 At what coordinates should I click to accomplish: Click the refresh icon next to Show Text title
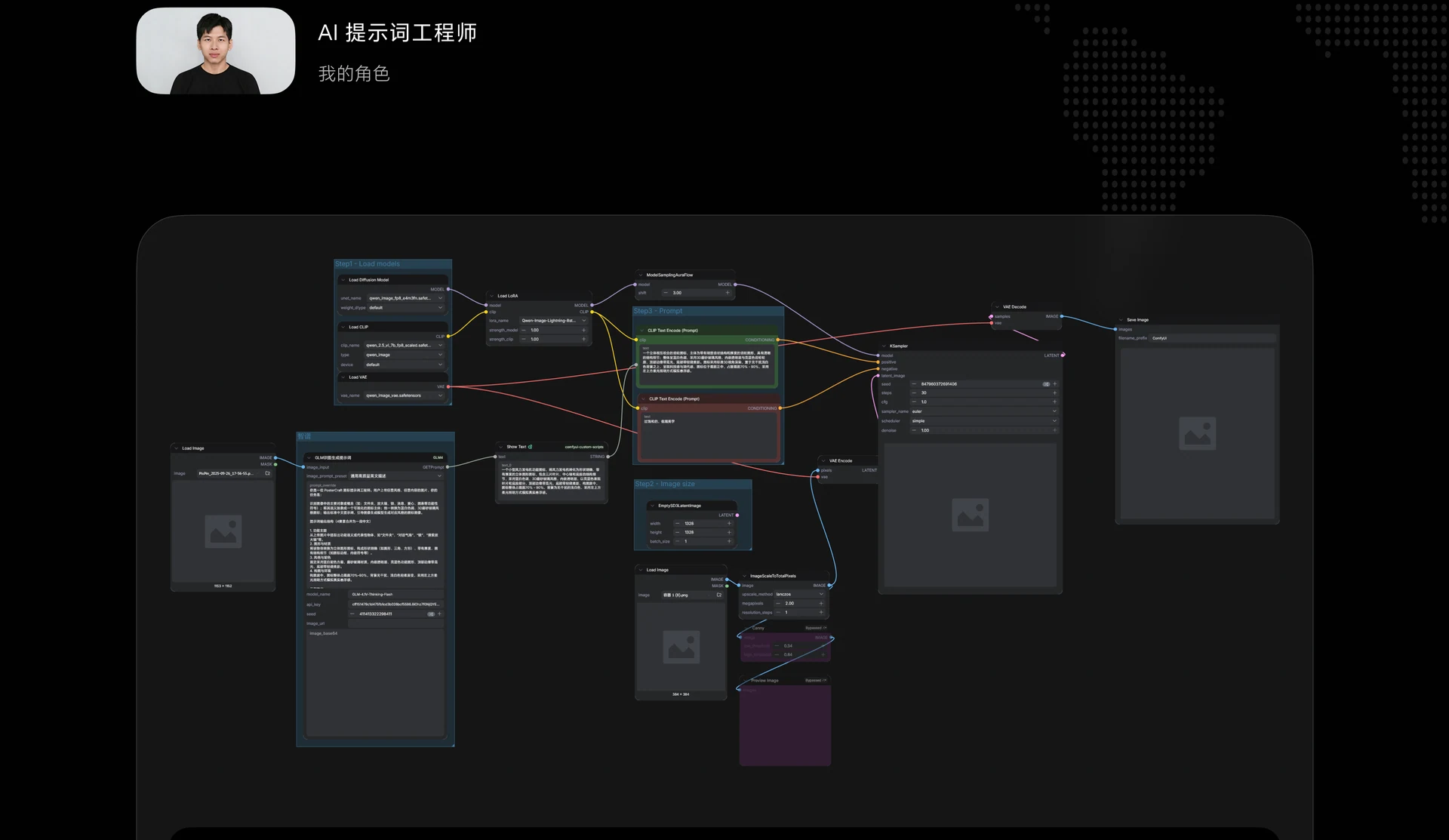tap(531, 447)
